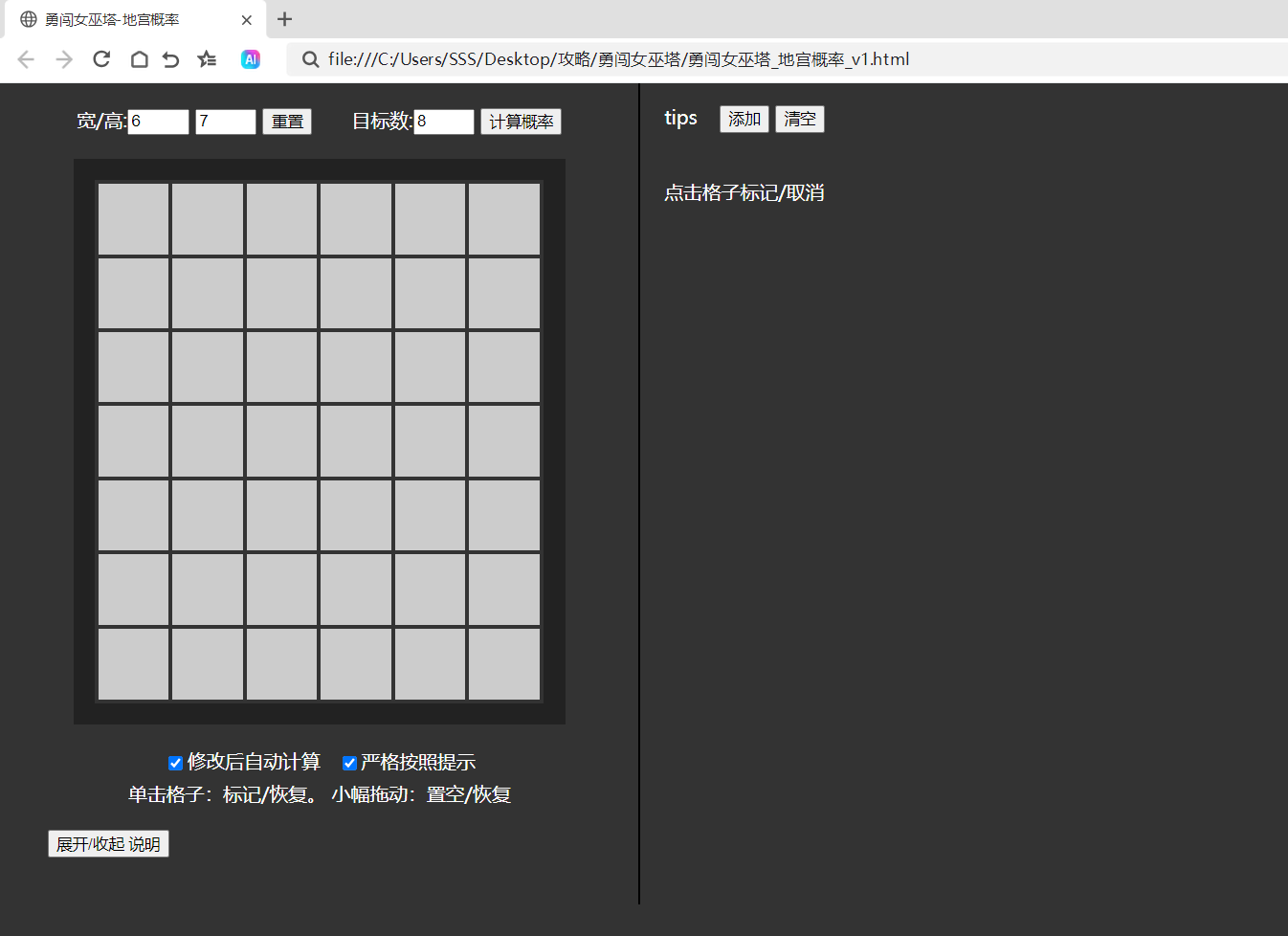Click the 重置 reset button
Viewport: 1288px width, 936px height.
point(287,122)
